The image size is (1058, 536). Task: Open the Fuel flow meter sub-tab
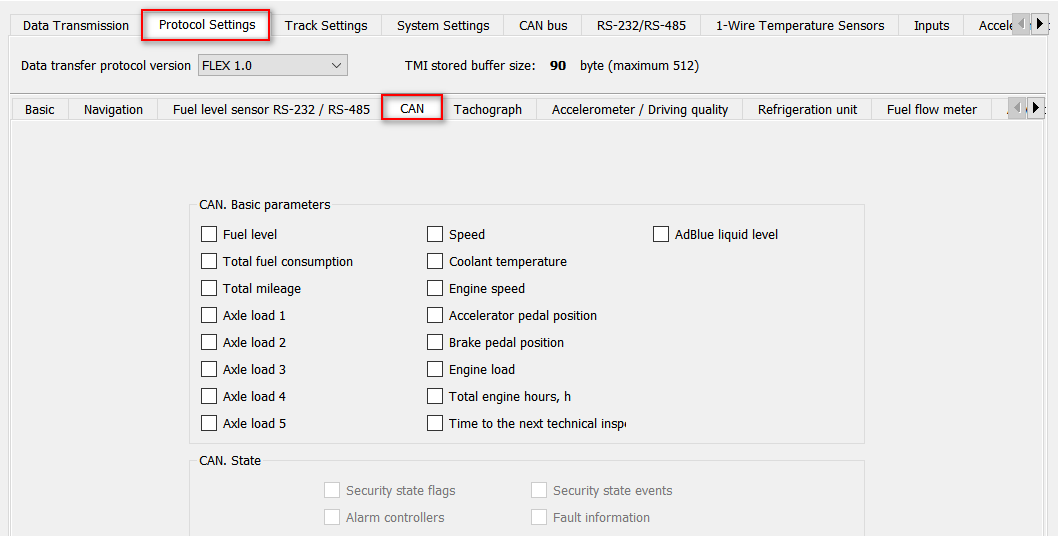click(x=931, y=110)
